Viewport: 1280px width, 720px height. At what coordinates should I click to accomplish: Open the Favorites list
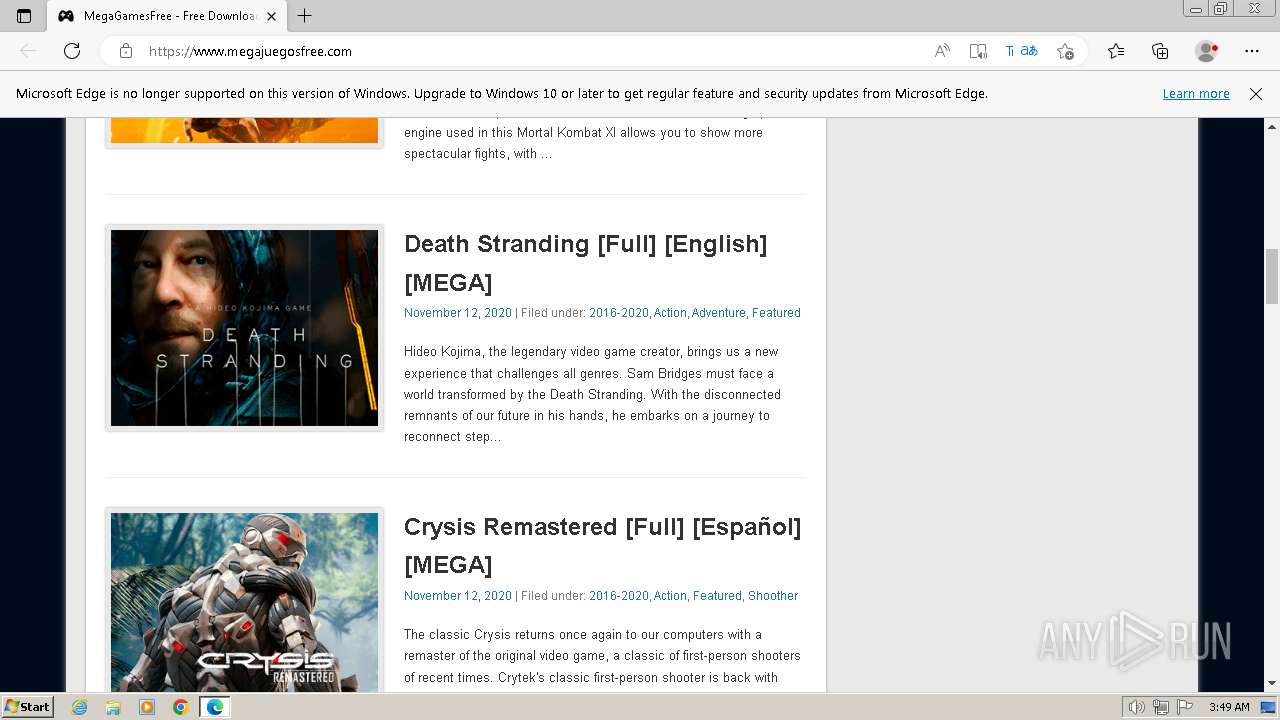point(1116,51)
